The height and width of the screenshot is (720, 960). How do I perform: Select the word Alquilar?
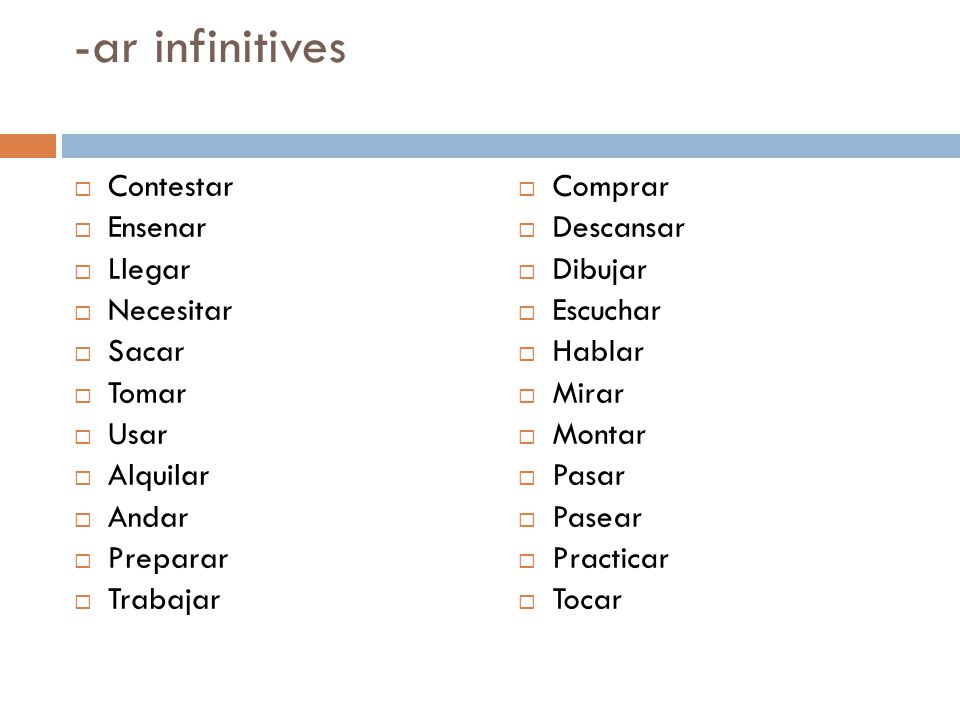pos(159,477)
